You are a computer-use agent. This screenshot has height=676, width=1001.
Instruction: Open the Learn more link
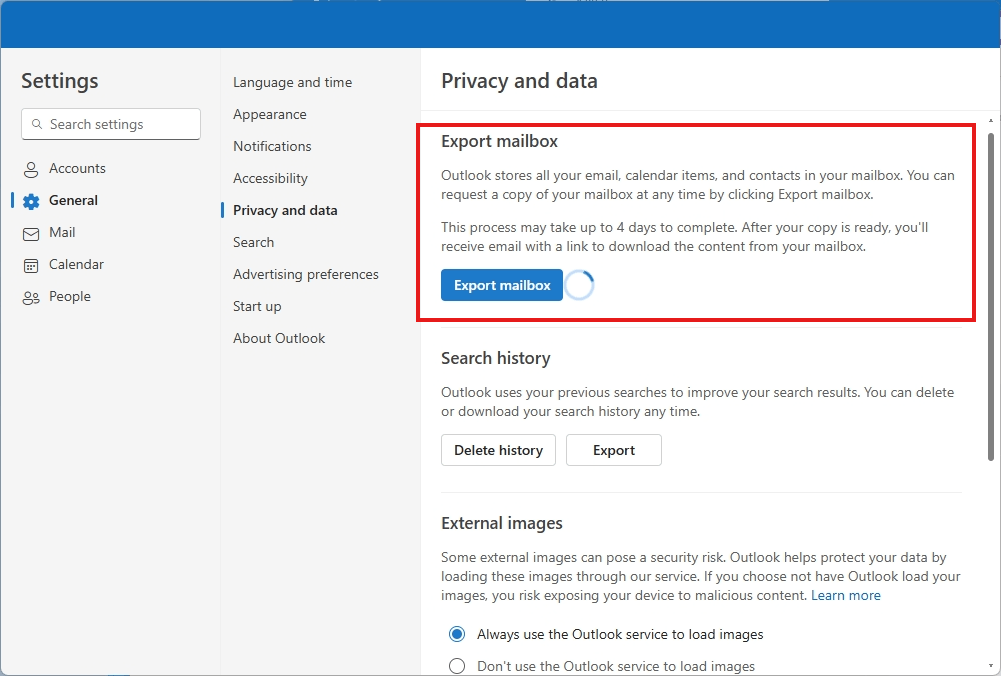pos(845,595)
